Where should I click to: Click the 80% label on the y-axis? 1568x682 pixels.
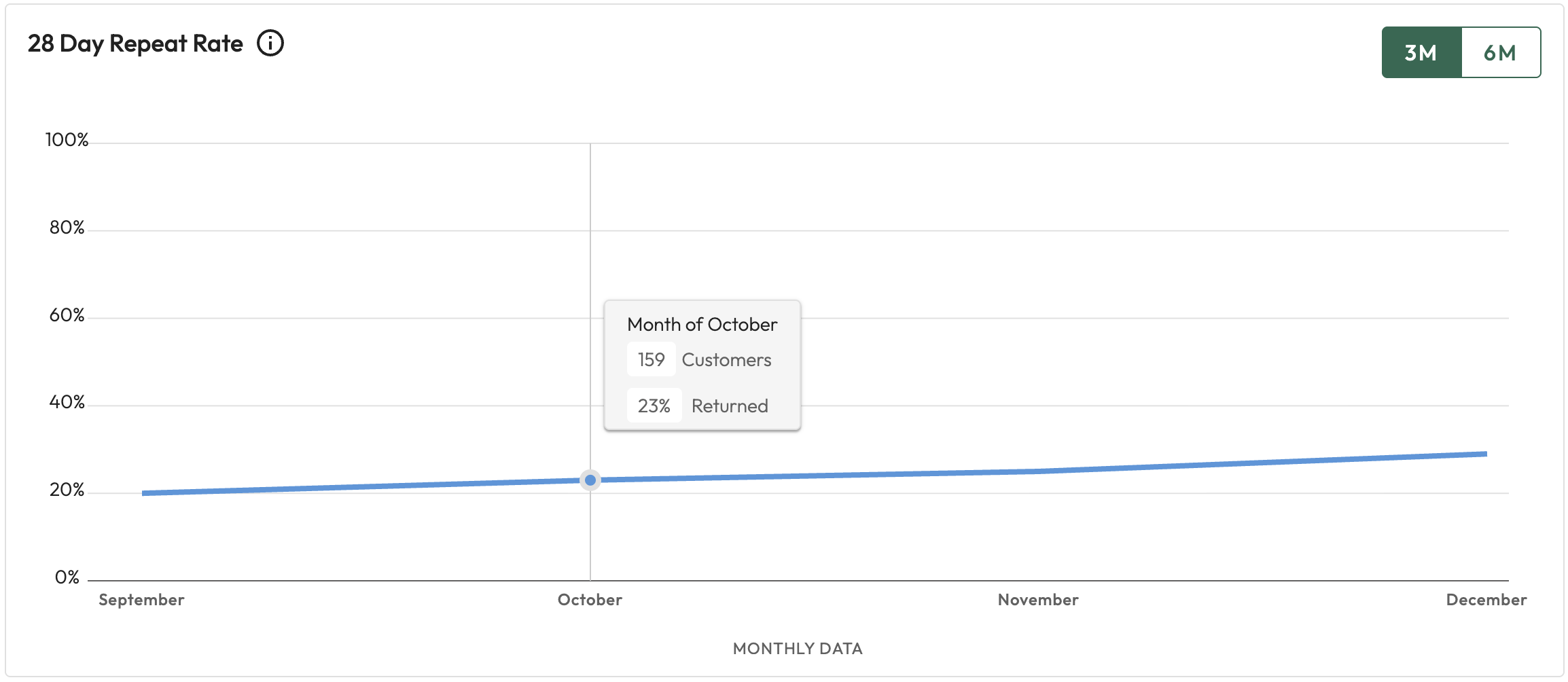click(67, 228)
